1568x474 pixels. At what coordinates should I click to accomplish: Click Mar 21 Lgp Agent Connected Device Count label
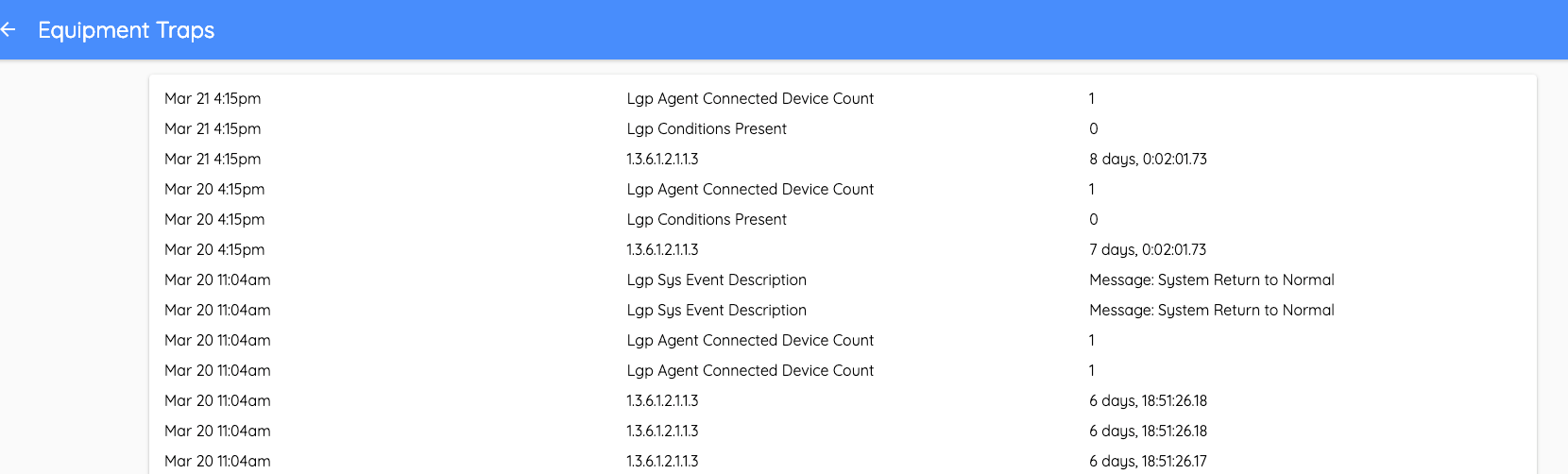point(750,98)
